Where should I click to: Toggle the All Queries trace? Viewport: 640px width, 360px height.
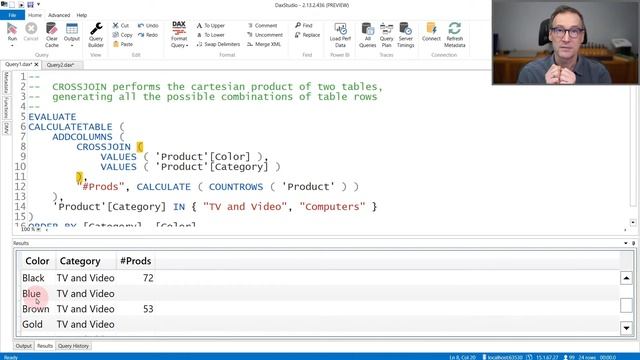click(x=367, y=35)
